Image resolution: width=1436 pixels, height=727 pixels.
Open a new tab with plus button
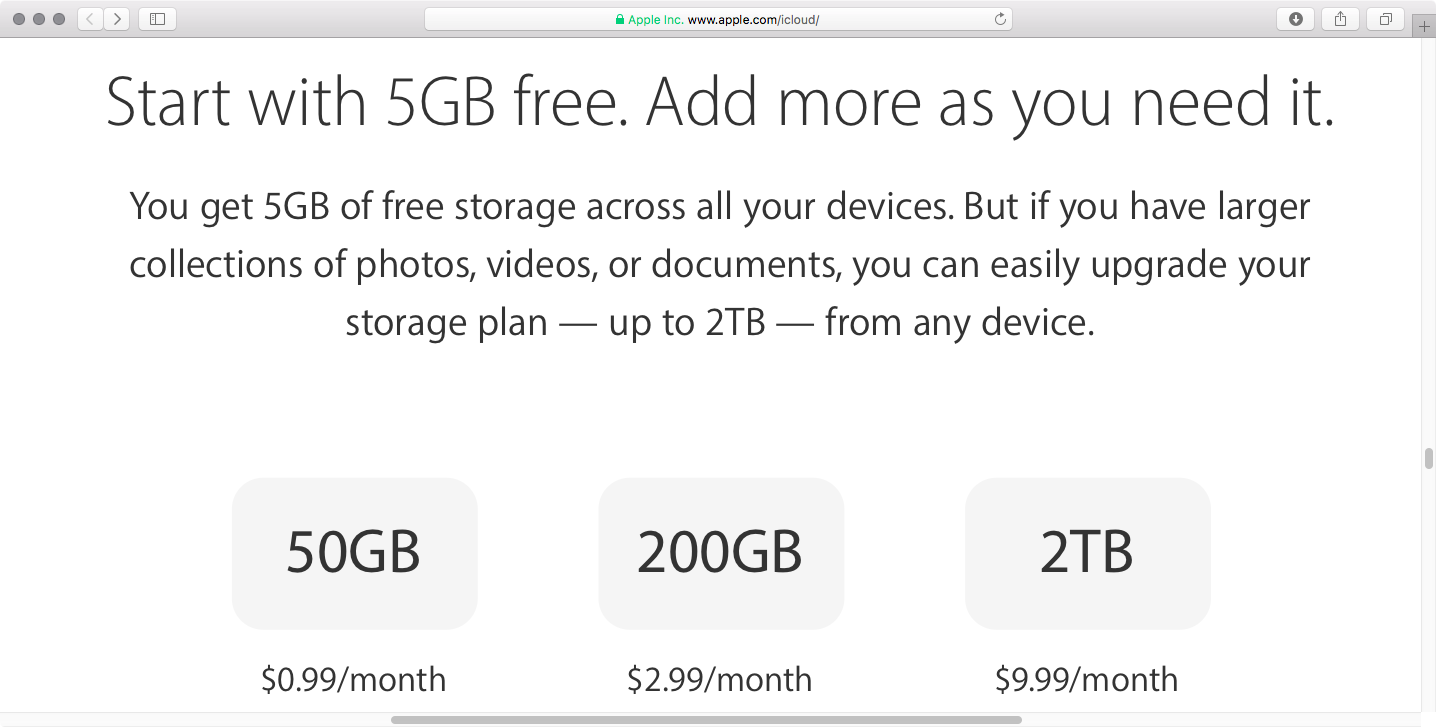(x=1425, y=27)
